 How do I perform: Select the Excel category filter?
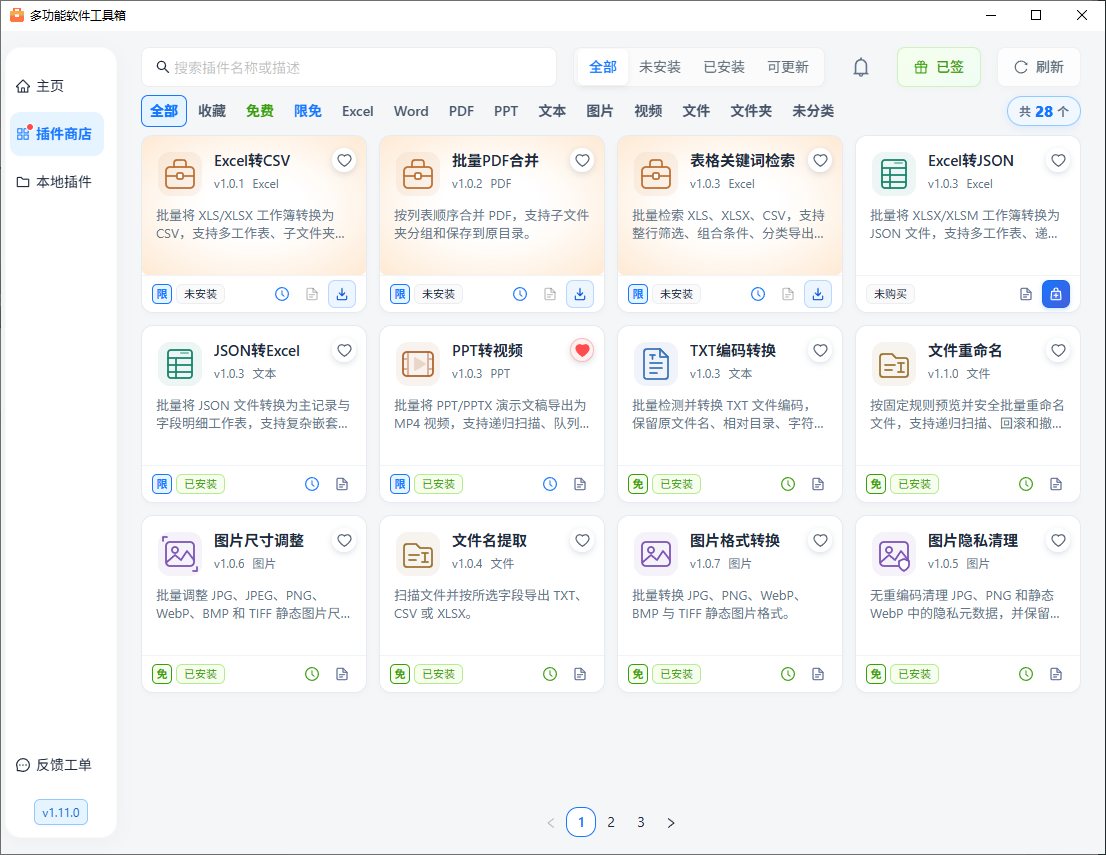pos(358,111)
